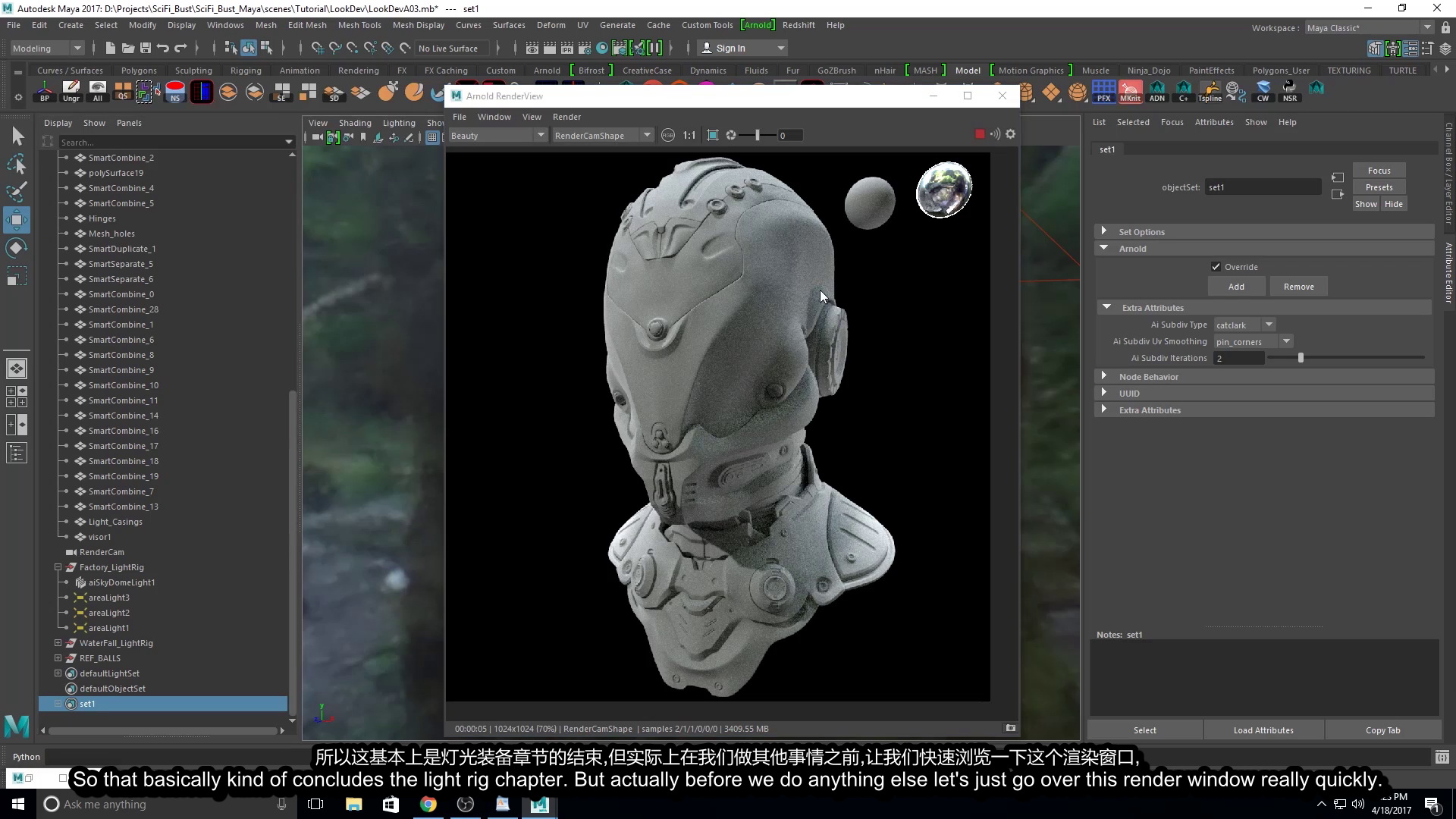The height and width of the screenshot is (819, 1456).
Task: Undo the last action in the toolbar
Action: click(163, 48)
